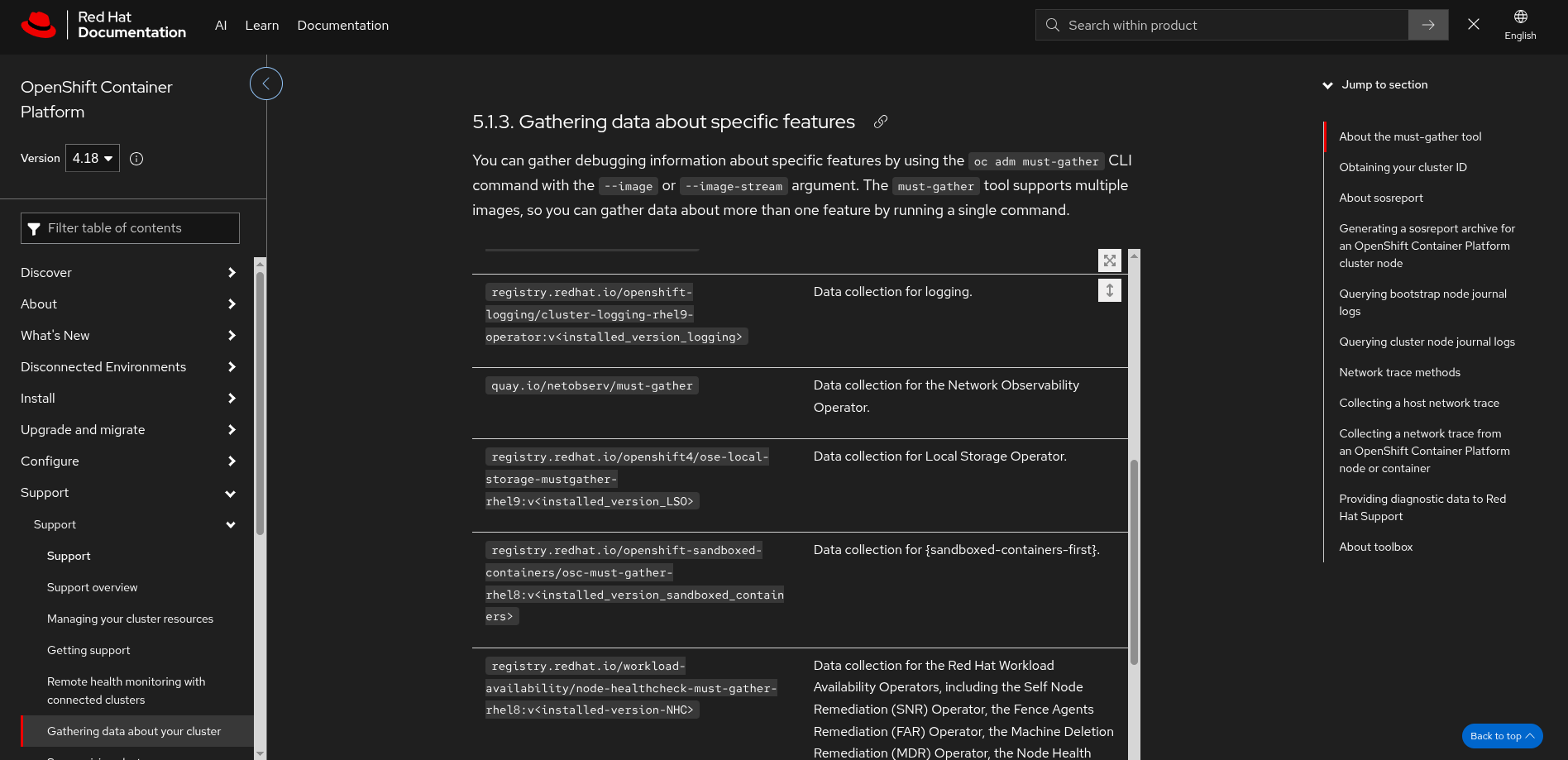Click the filter funnel icon
The image size is (1568, 760).
click(x=34, y=229)
